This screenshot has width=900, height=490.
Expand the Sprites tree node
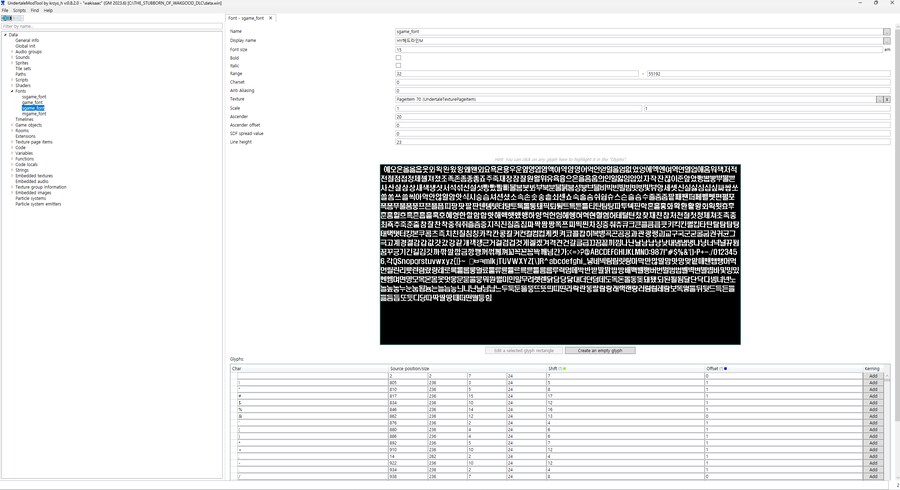[x=12, y=63]
